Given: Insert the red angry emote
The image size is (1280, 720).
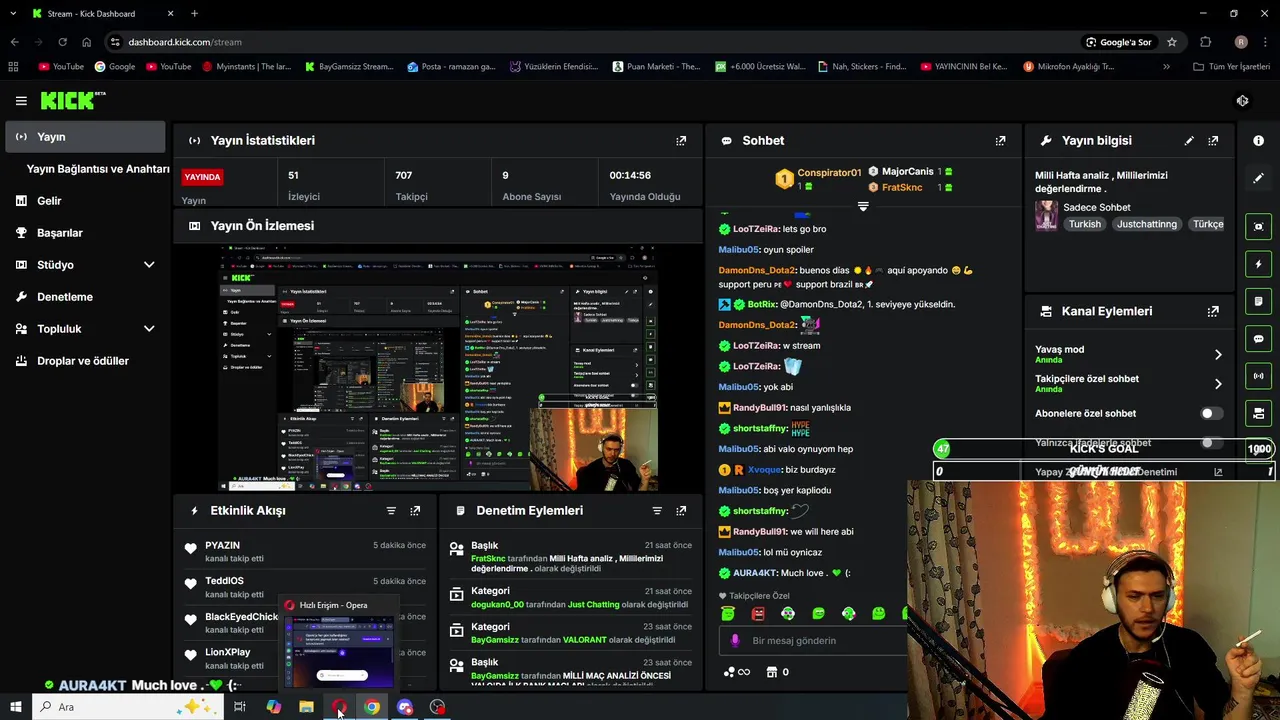Looking at the screenshot, I should [758, 613].
